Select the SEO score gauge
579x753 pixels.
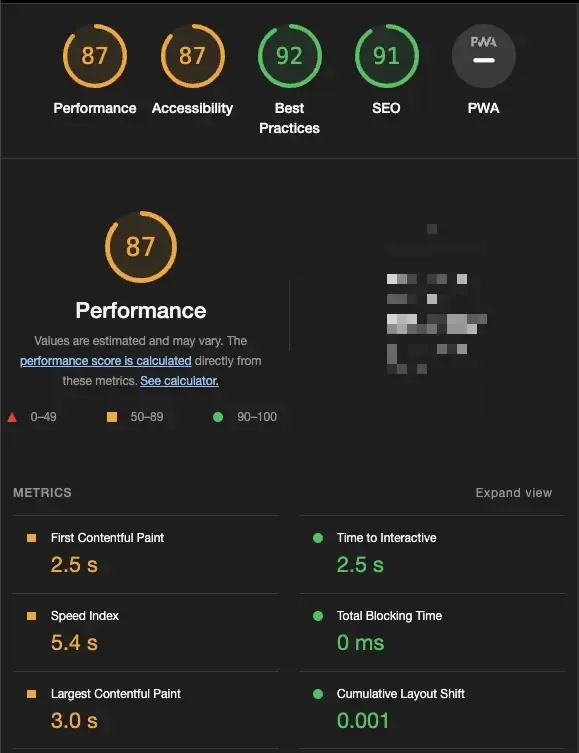386,56
